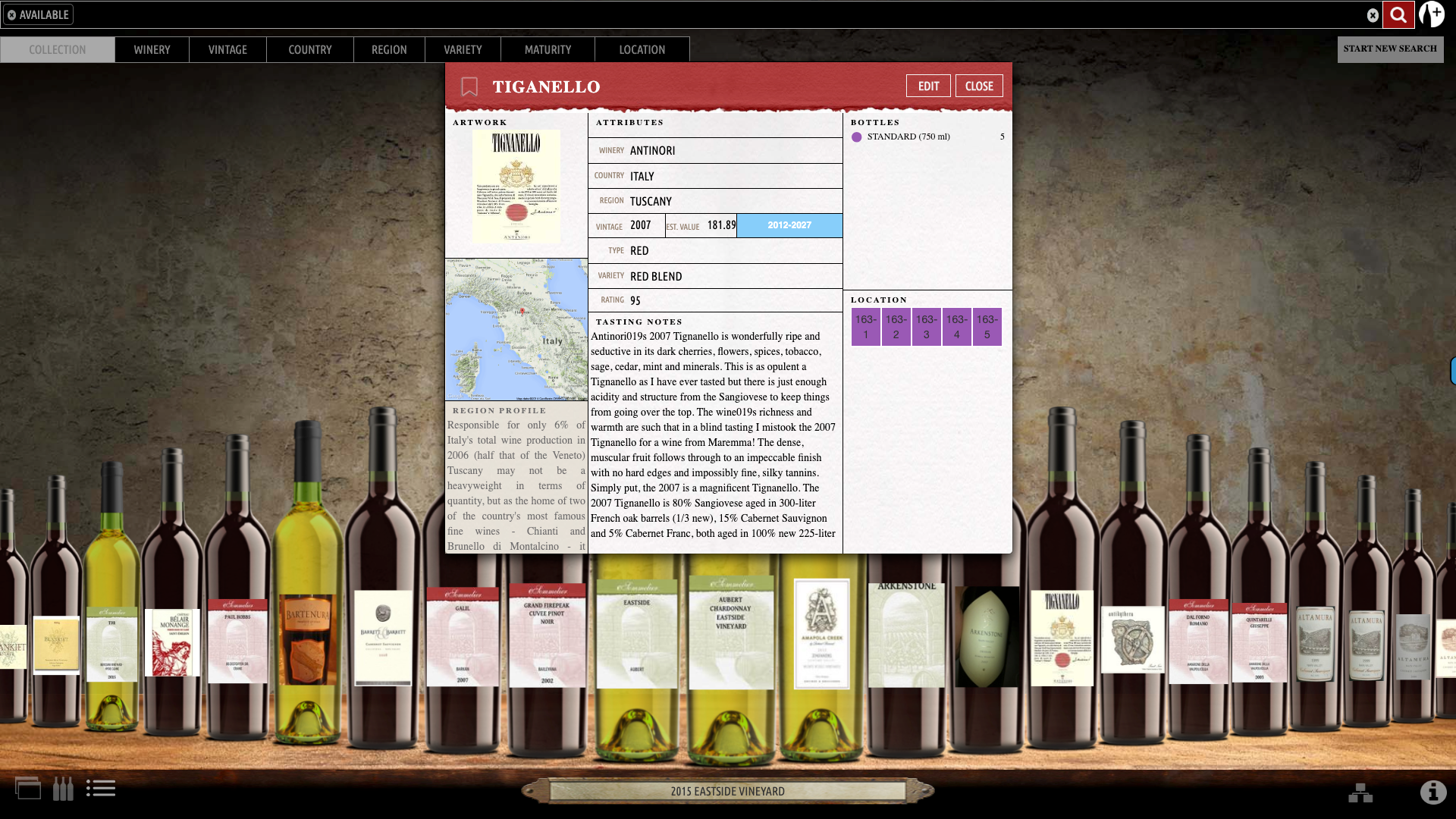Select location slot 163-3
1456x819 pixels.
point(926,327)
